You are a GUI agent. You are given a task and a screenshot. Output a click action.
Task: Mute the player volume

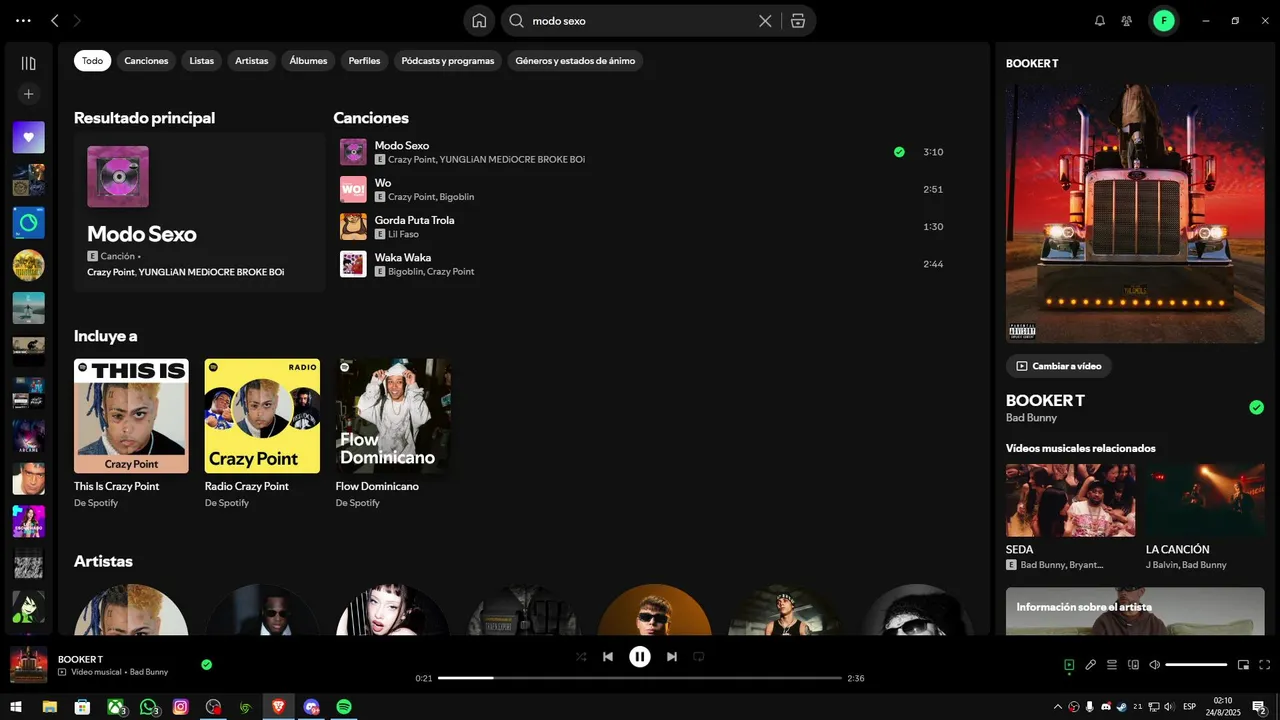[1154, 665]
